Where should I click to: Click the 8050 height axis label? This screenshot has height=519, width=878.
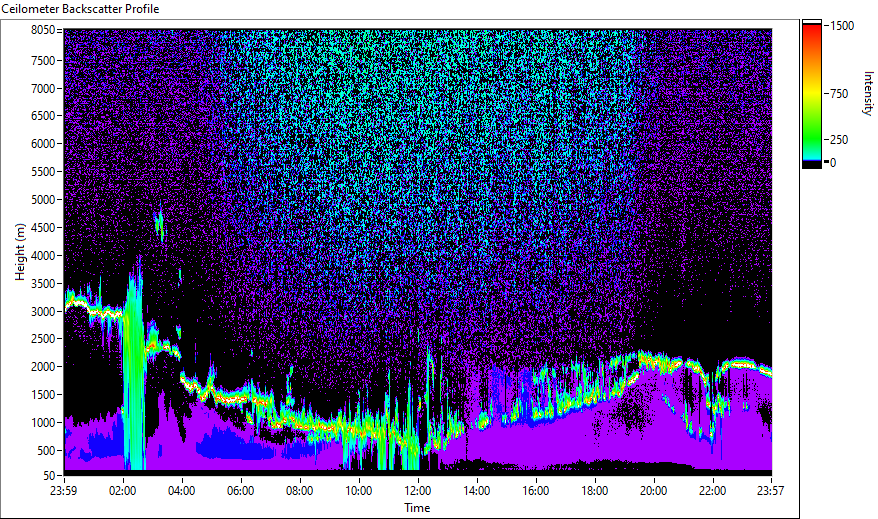pyautogui.click(x=43, y=30)
